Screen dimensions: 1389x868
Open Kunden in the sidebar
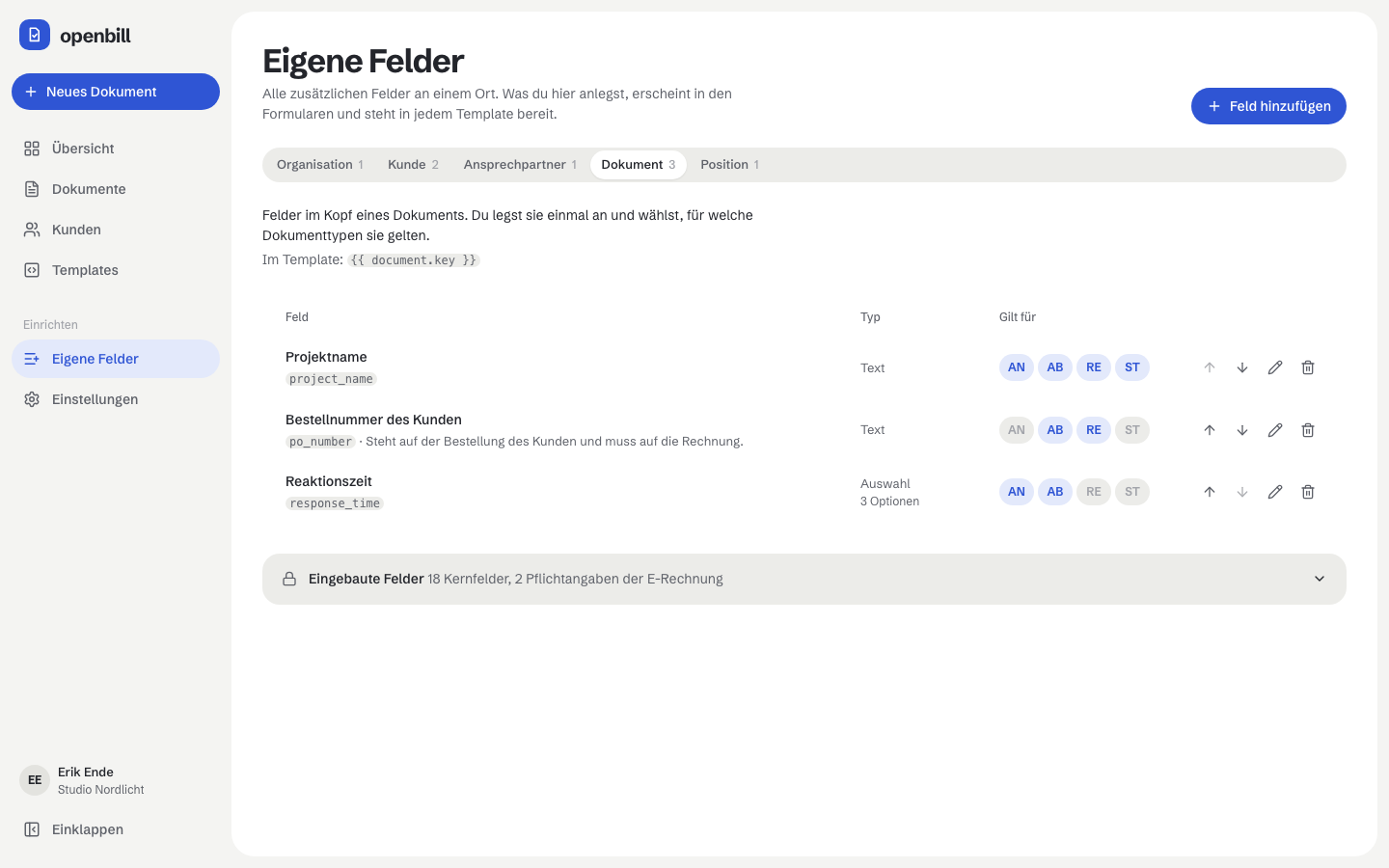click(x=116, y=230)
